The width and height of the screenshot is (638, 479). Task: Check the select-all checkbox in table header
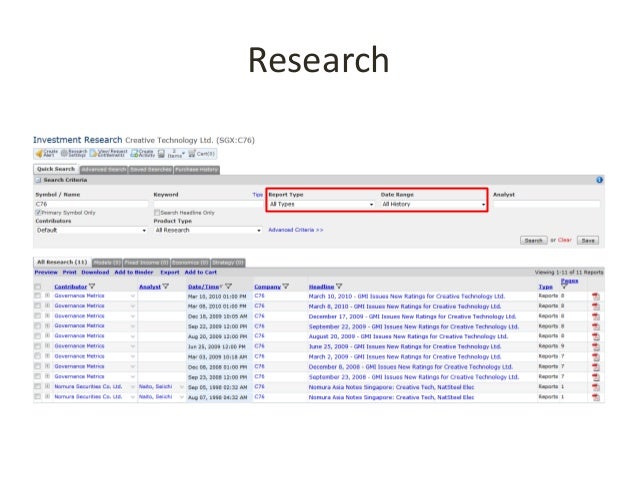point(38,286)
